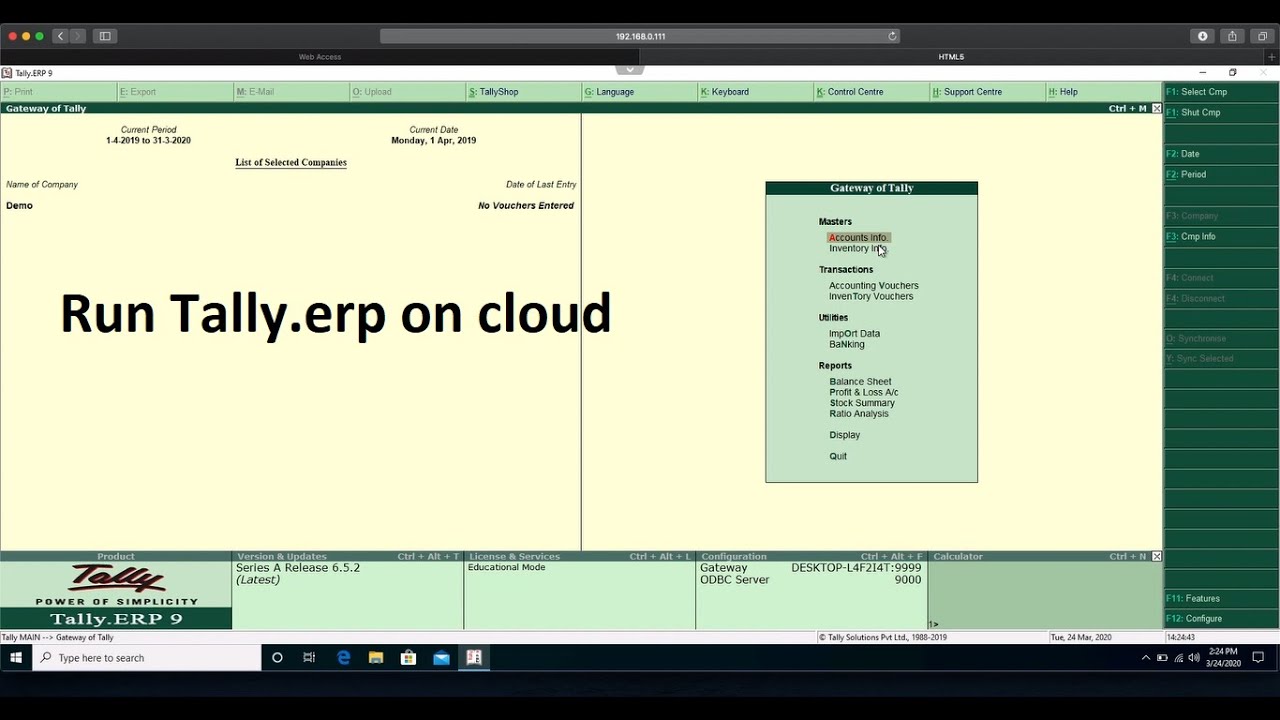This screenshot has height=720, width=1280.
Task: Toggle the browser sidebar icon
Action: click(x=104, y=36)
